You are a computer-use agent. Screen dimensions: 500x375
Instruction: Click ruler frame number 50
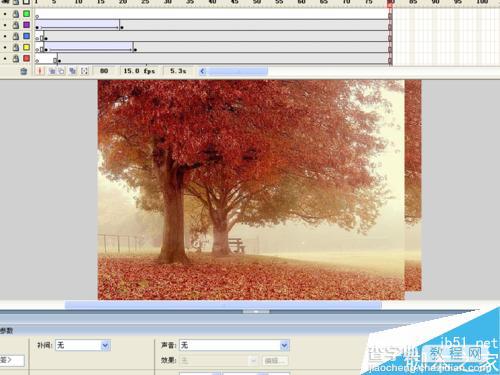coord(257,2)
